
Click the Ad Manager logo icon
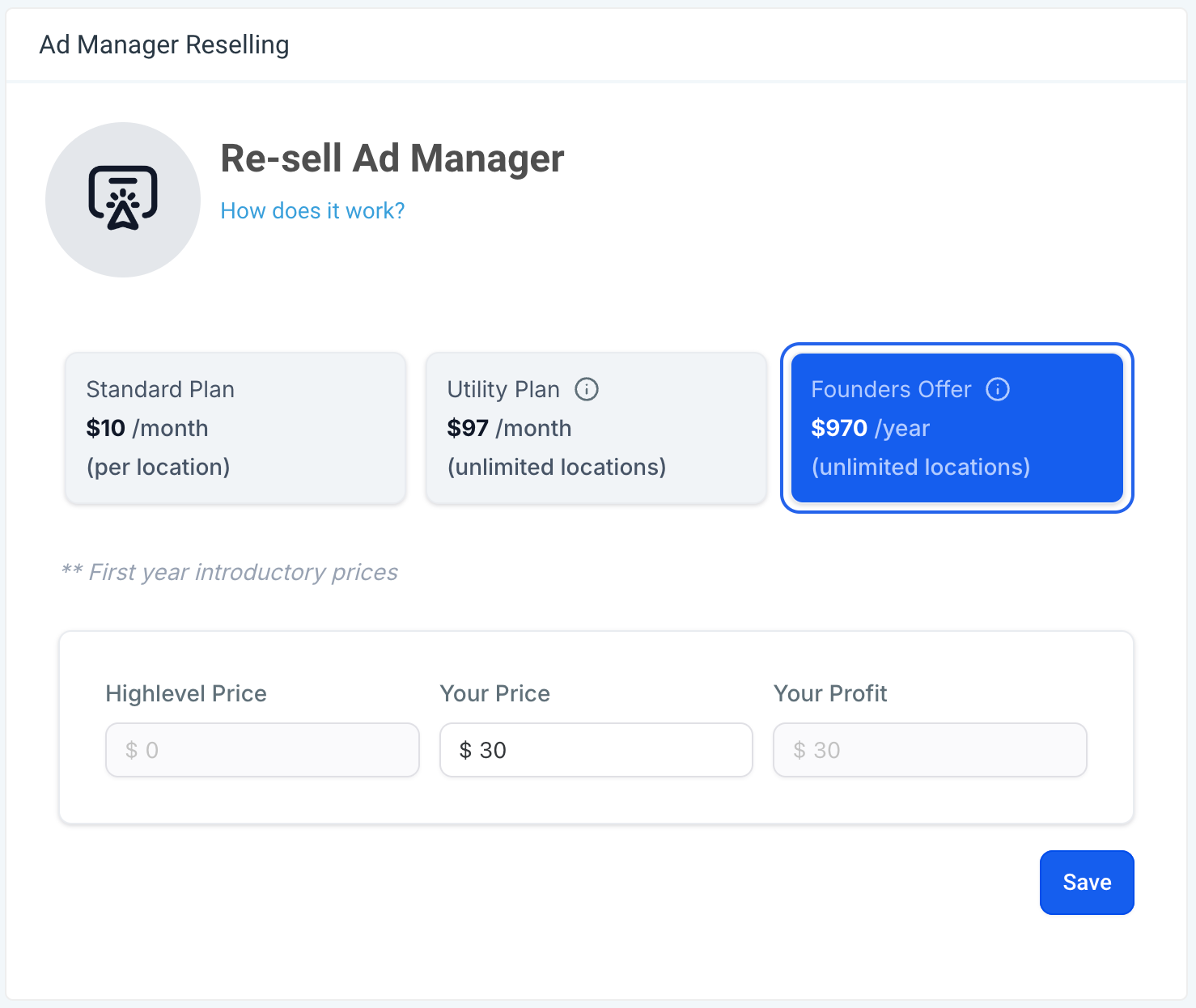(x=123, y=199)
